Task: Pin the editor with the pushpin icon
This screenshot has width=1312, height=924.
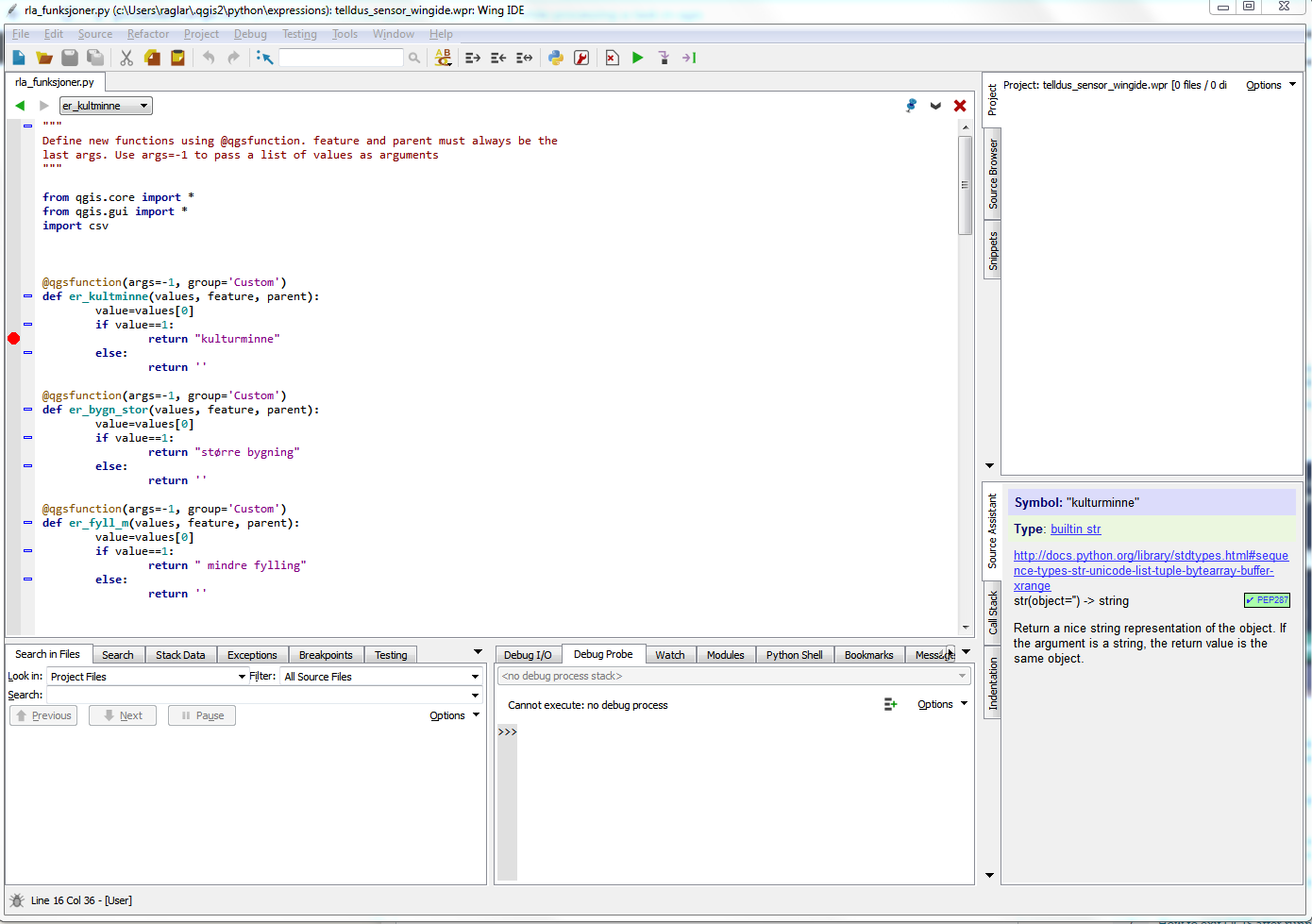Action: (911, 106)
